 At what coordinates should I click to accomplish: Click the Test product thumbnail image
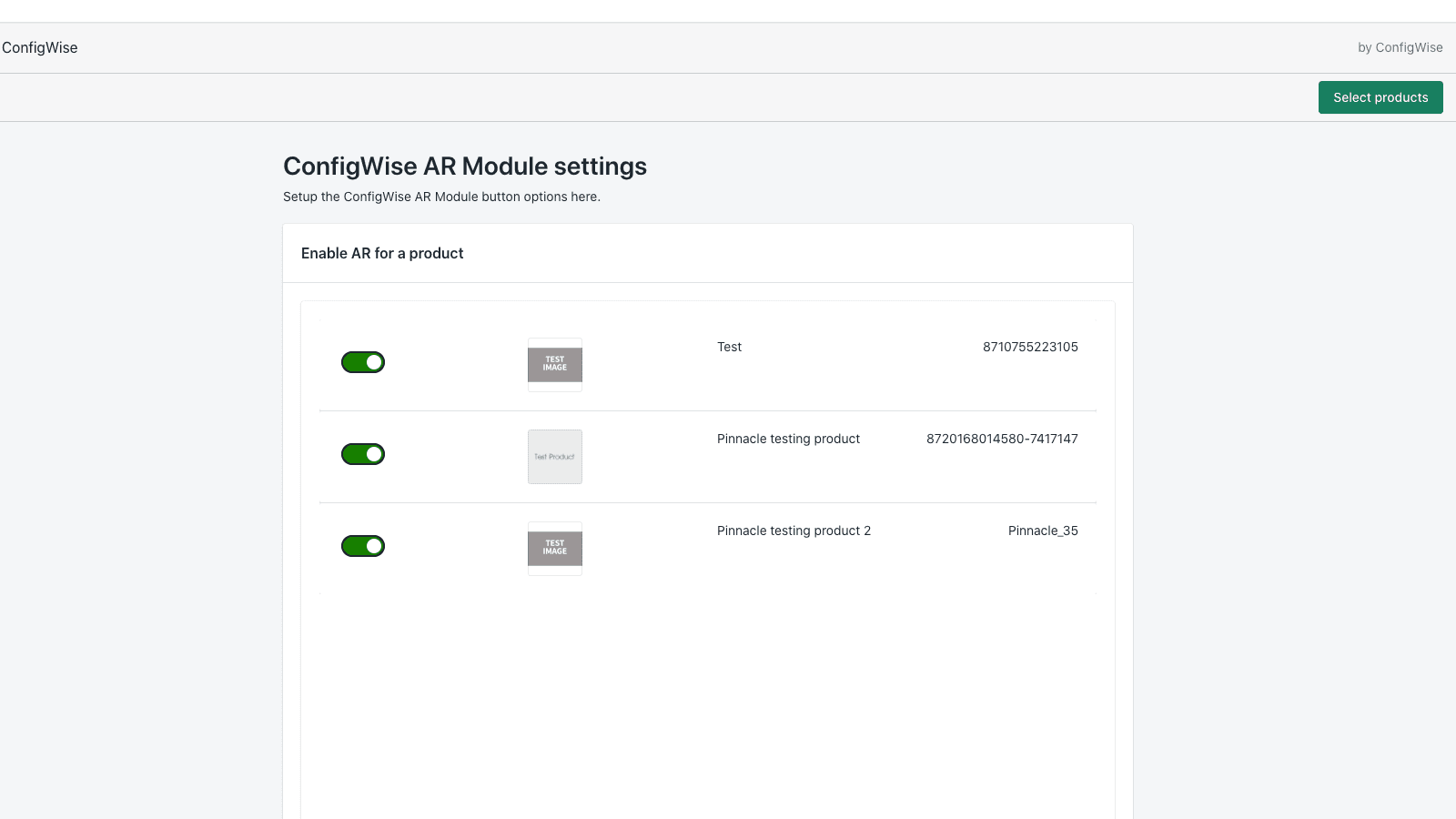pos(554,365)
